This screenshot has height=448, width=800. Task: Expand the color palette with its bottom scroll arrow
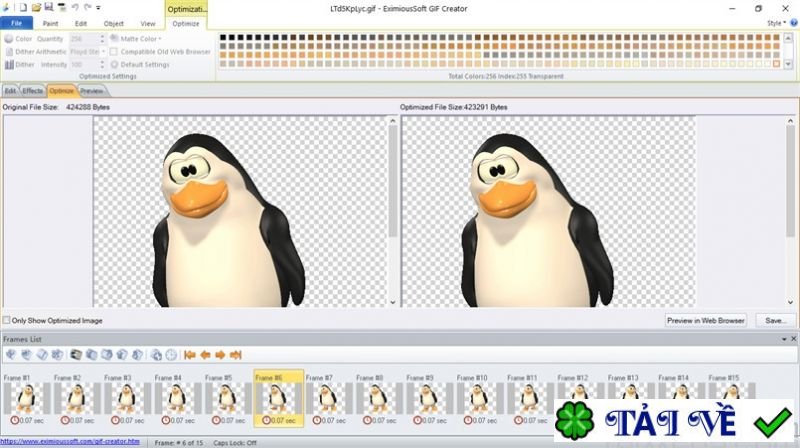point(788,64)
